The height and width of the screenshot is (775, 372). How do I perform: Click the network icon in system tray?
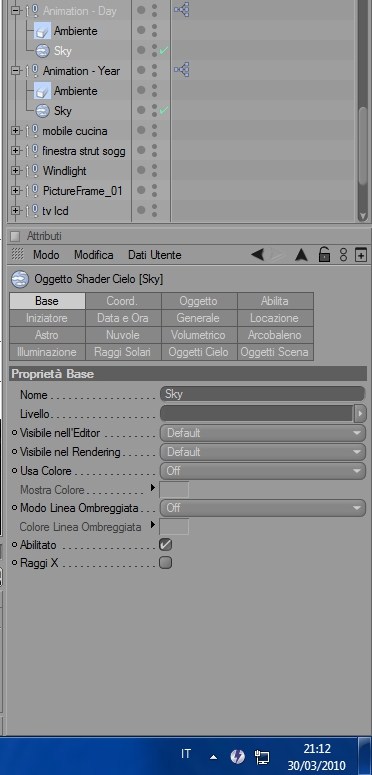(x=262, y=756)
